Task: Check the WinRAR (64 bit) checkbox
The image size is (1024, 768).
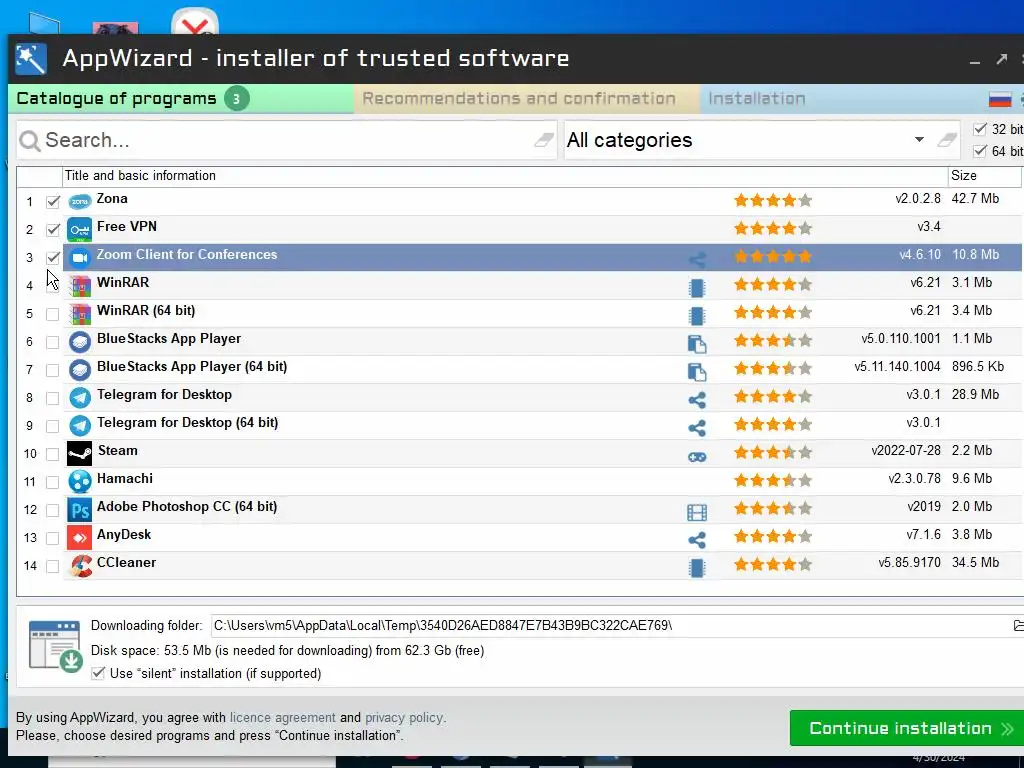Action: coord(53,314)
